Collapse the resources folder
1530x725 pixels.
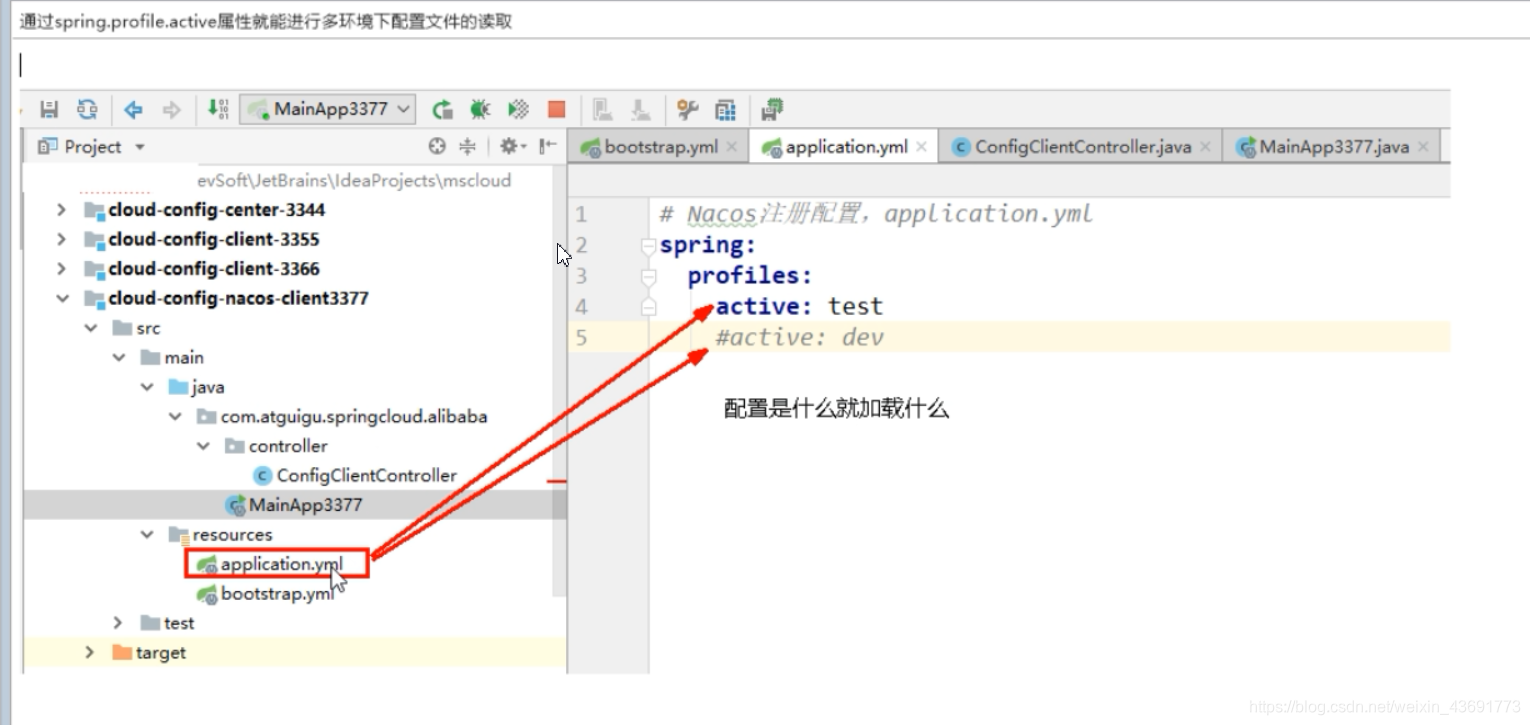pos(147,535)
